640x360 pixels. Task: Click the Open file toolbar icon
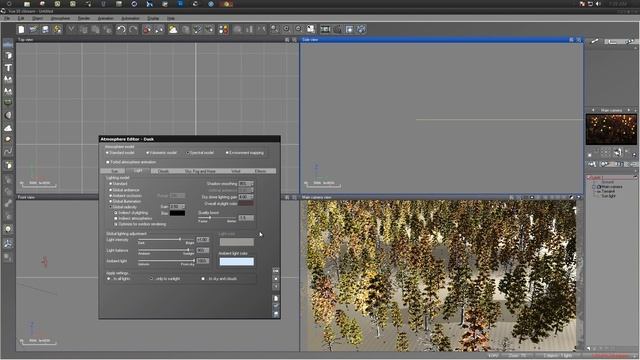pos(33,29)
